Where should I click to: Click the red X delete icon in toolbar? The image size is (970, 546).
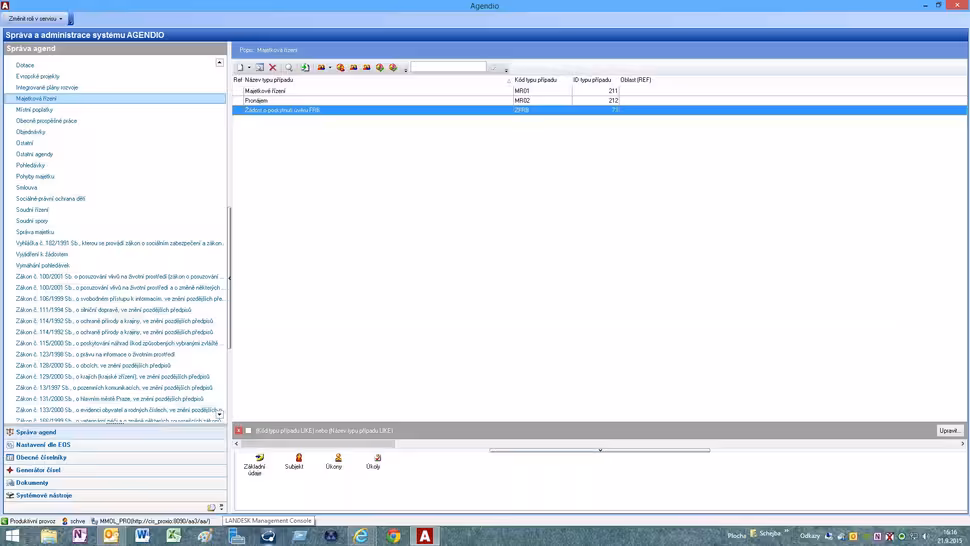(x=272, y=68)
